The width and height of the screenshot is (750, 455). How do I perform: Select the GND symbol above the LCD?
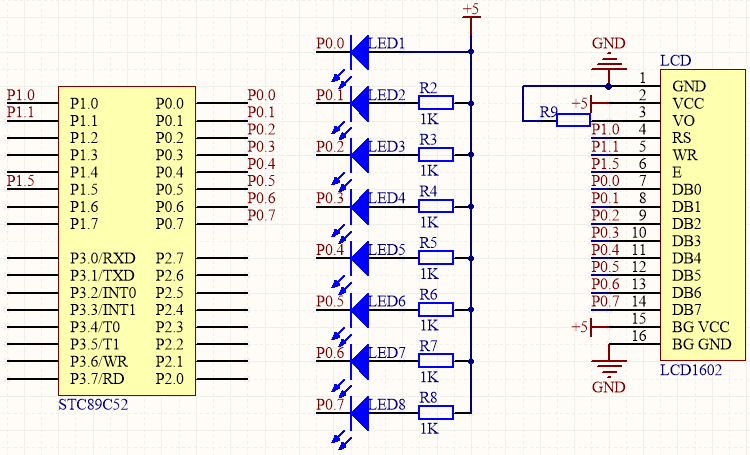pos(608,62)
